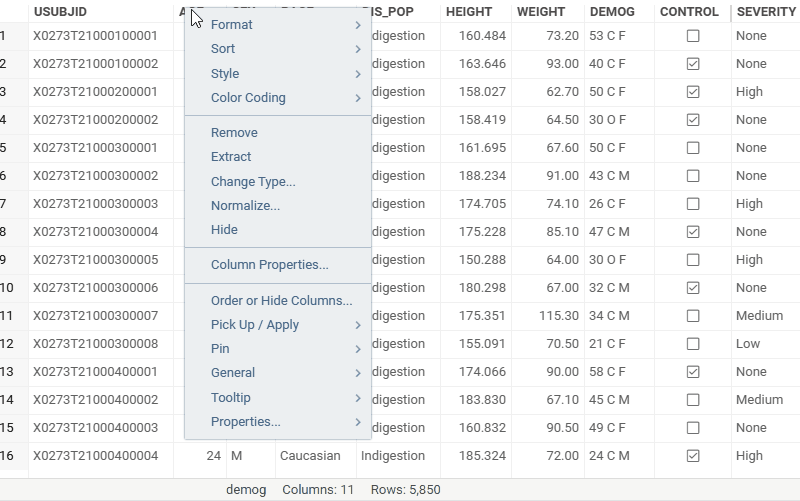This screenshot has height=501, width=800.
Task: Uncheck CONTROL checkbox in row 2
Action: click(693, 64)
